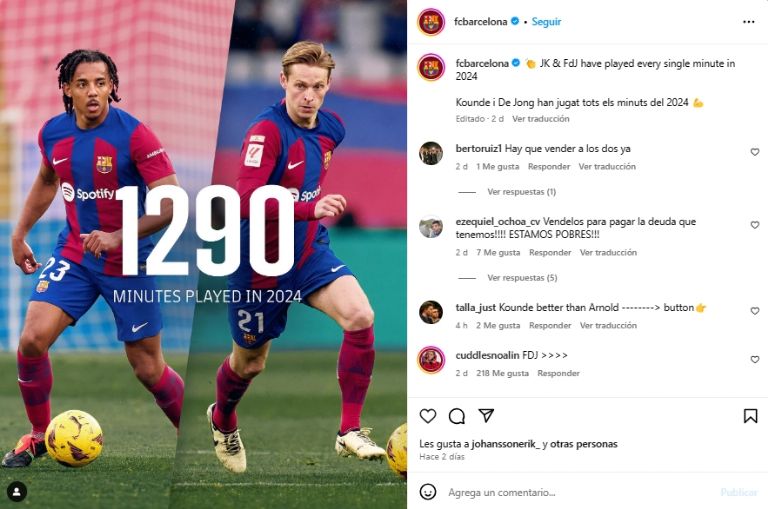768x509 pixels.
Task: Show tagged people icon on the photo
Action: pos(17,491)
